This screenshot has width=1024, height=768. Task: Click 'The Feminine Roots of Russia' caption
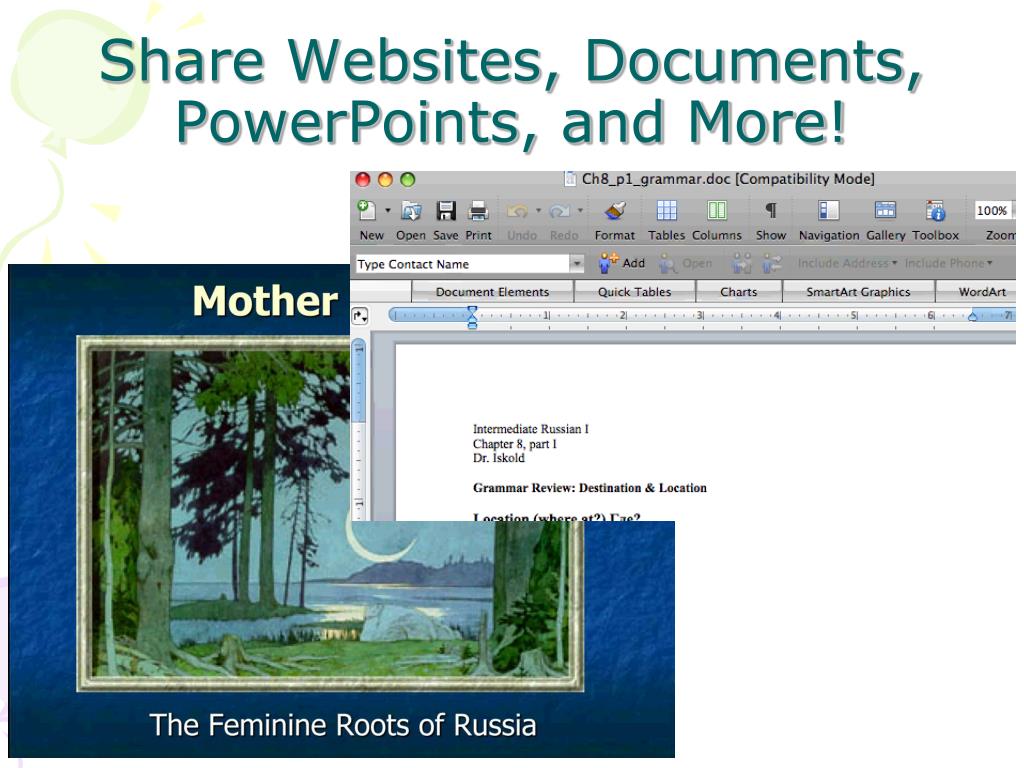342,725
